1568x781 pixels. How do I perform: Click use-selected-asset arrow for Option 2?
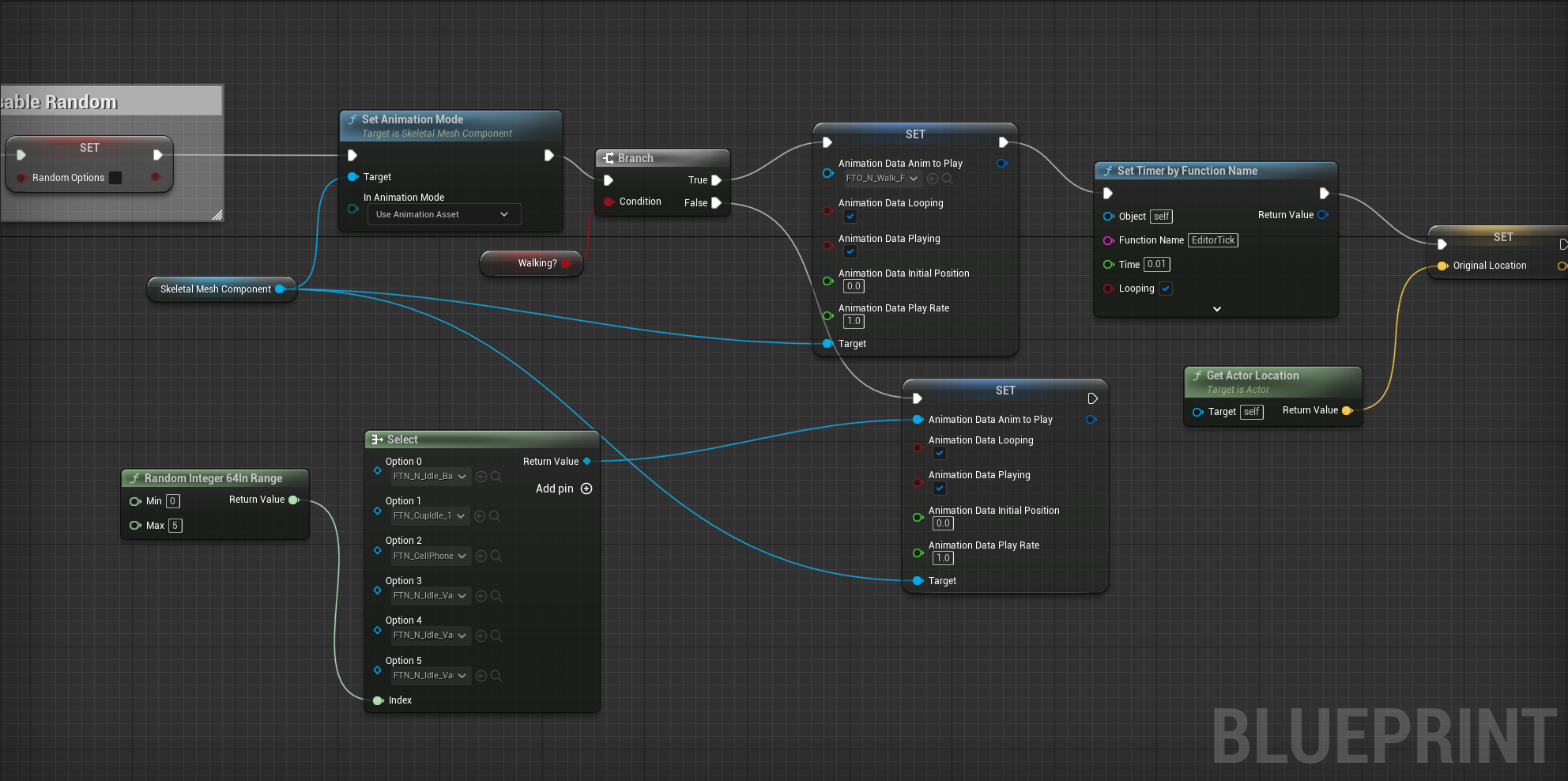click(481, 557)
